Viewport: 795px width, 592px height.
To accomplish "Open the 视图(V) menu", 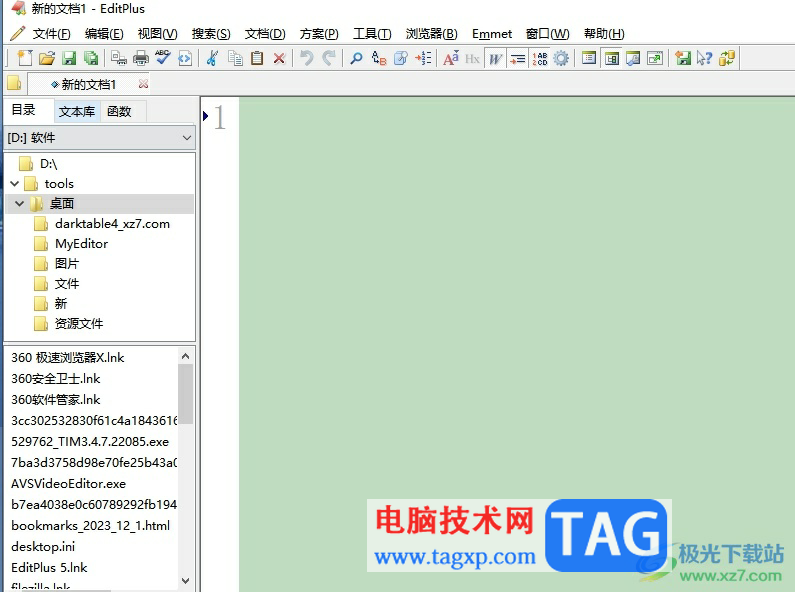I will [157, 34].
